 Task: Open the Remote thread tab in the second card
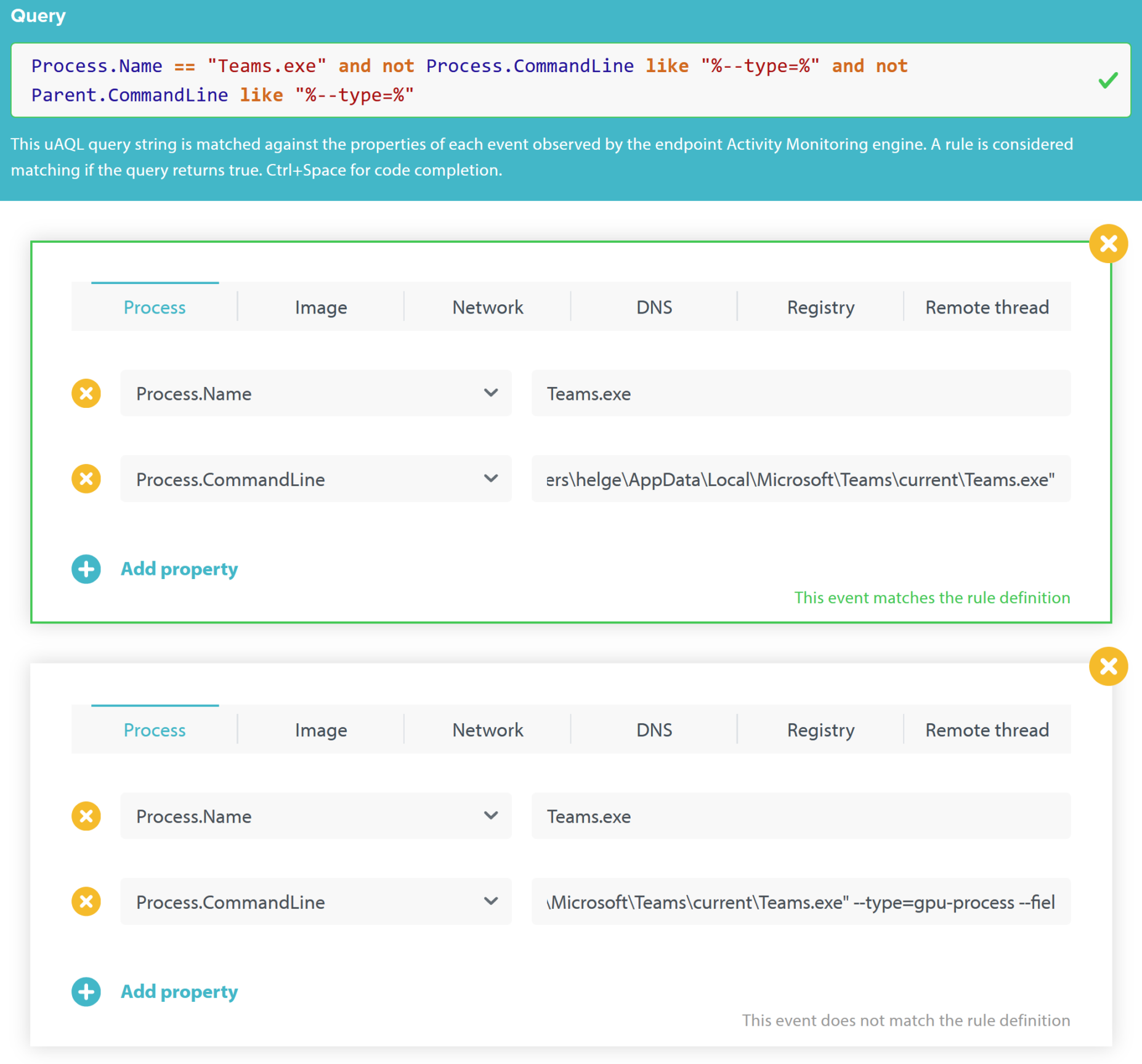987,729
